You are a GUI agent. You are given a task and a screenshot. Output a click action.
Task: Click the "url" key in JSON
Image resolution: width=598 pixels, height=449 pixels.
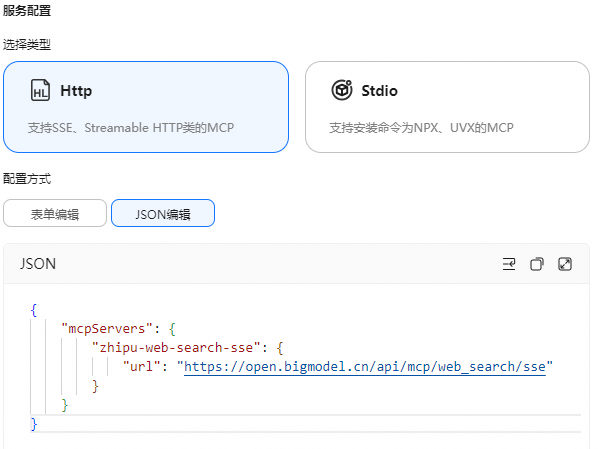coord(141,367)
